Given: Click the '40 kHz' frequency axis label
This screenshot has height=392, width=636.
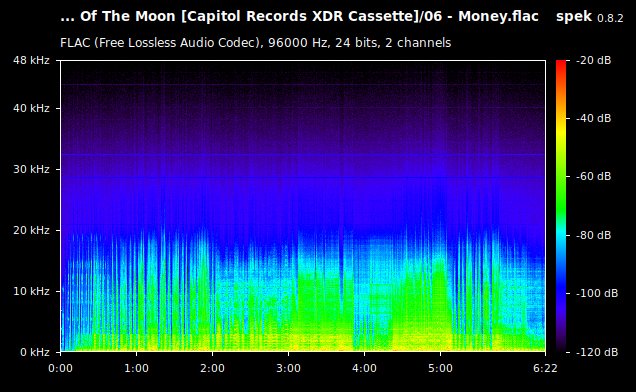Looking at the screenshot, I should coord(31,108).
